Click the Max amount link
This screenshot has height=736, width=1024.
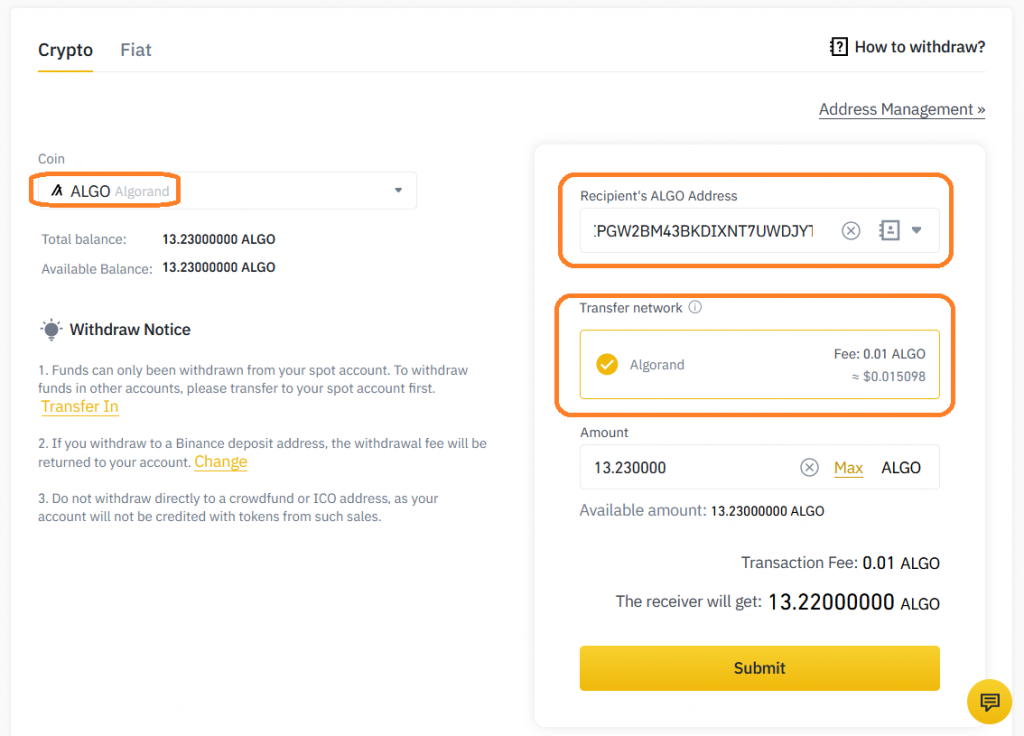(x=848, y=468)
